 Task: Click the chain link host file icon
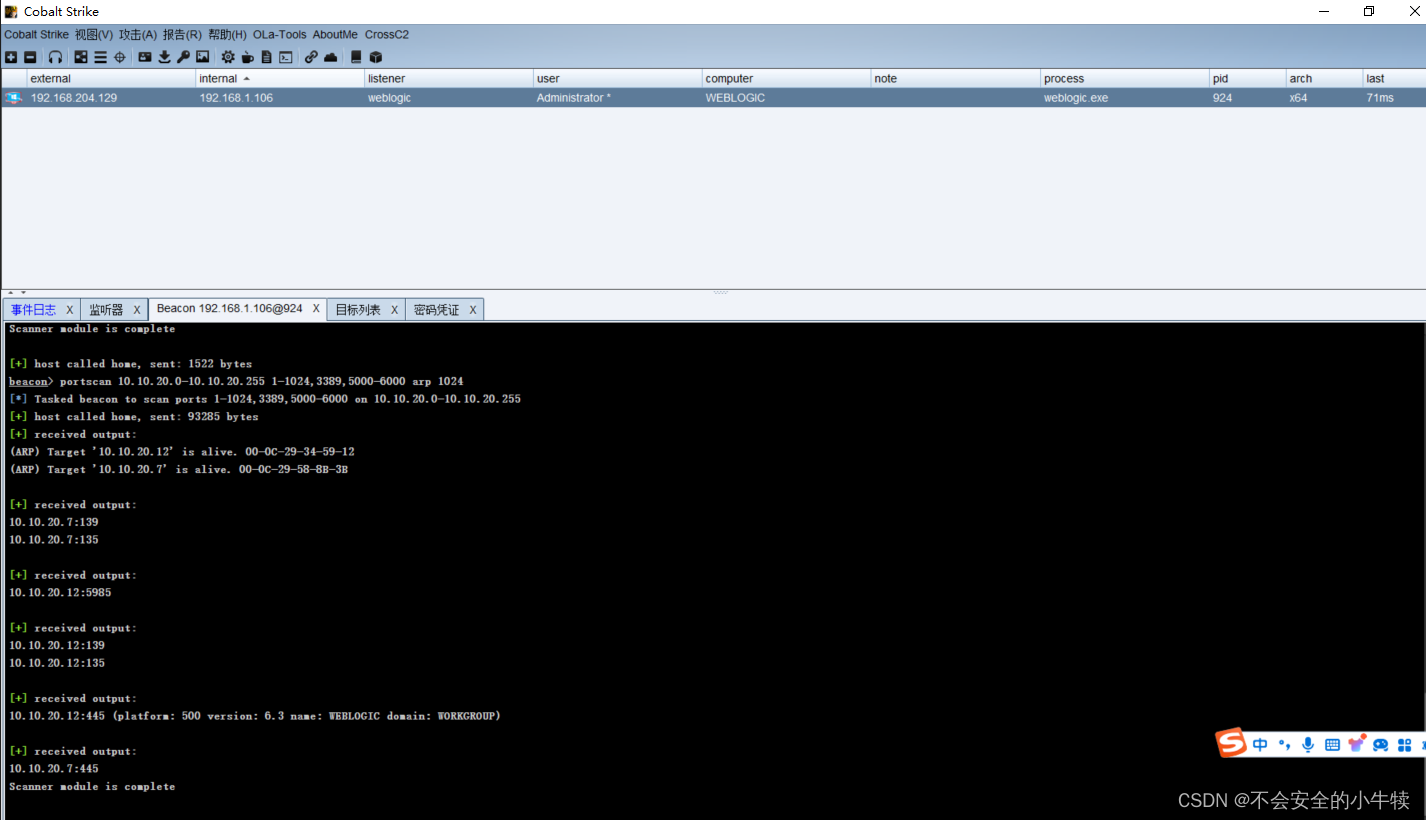[311, 57]
